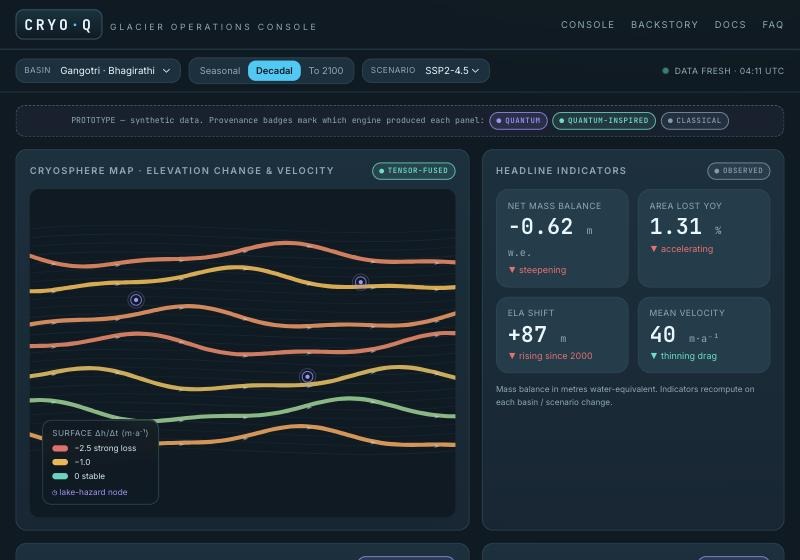This screenshot has width=800, height=560.
Task: Click the +87 ELA shift value
Action: click(x=528, y=335)
